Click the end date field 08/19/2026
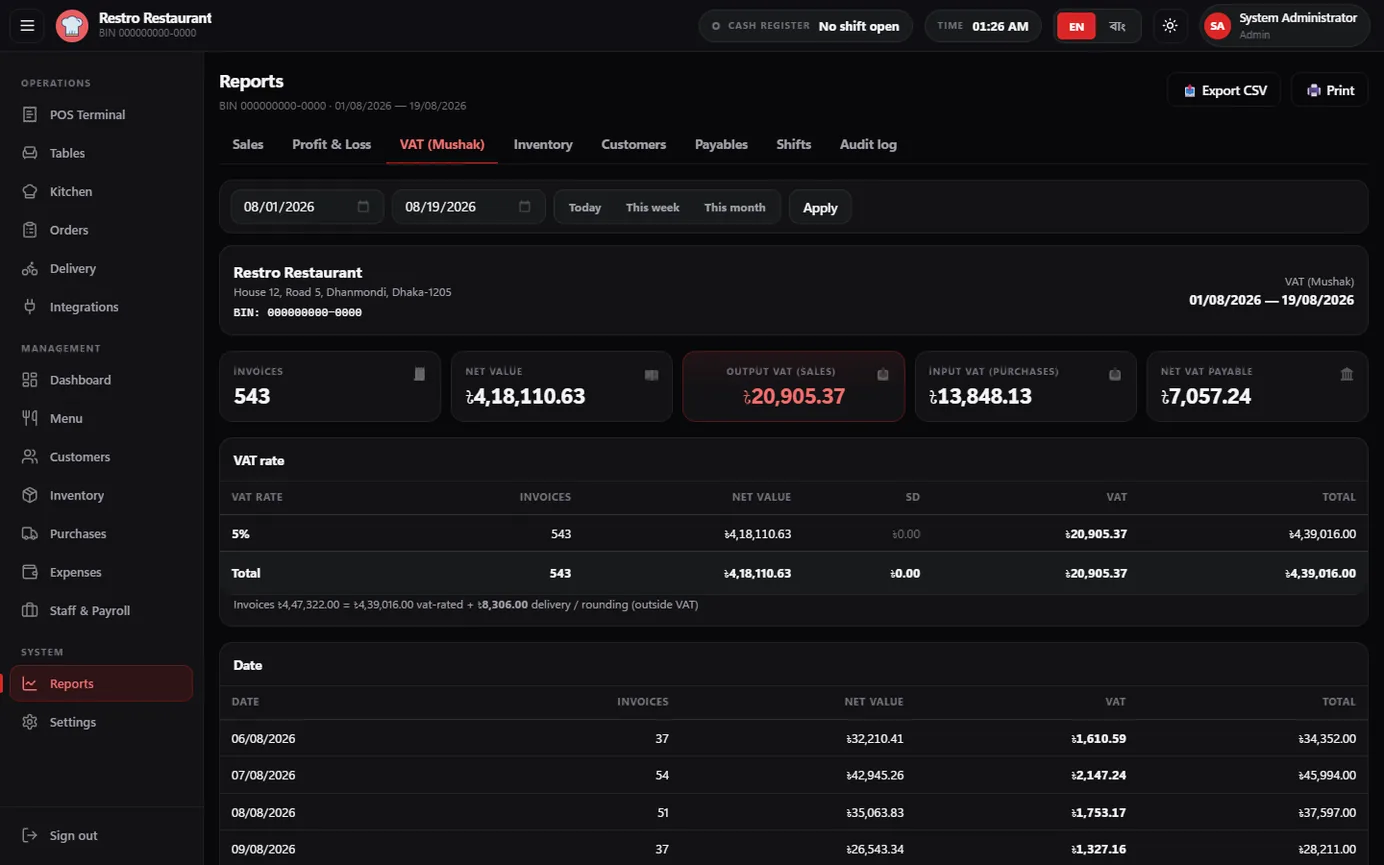This screenshot has height=865, width=1384. click(469, 207)
